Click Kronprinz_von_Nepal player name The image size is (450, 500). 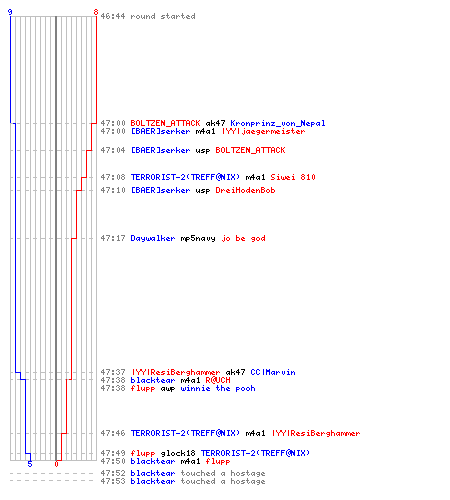tap(278, 123)
